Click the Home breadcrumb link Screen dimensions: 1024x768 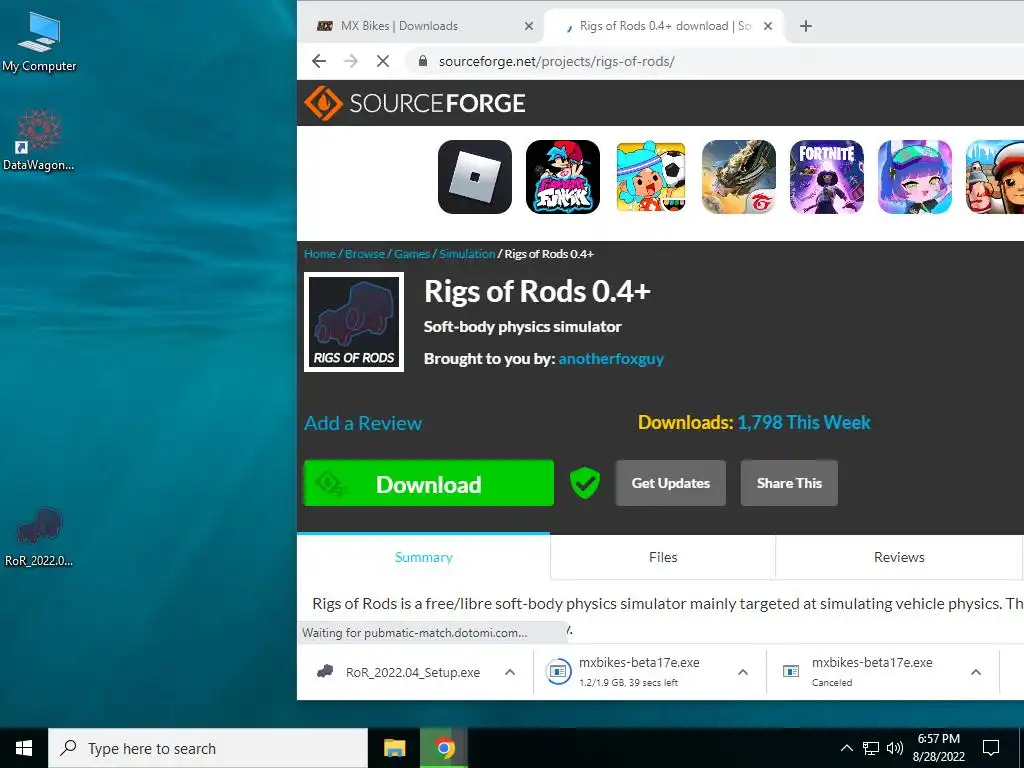[x=320, y=254]
